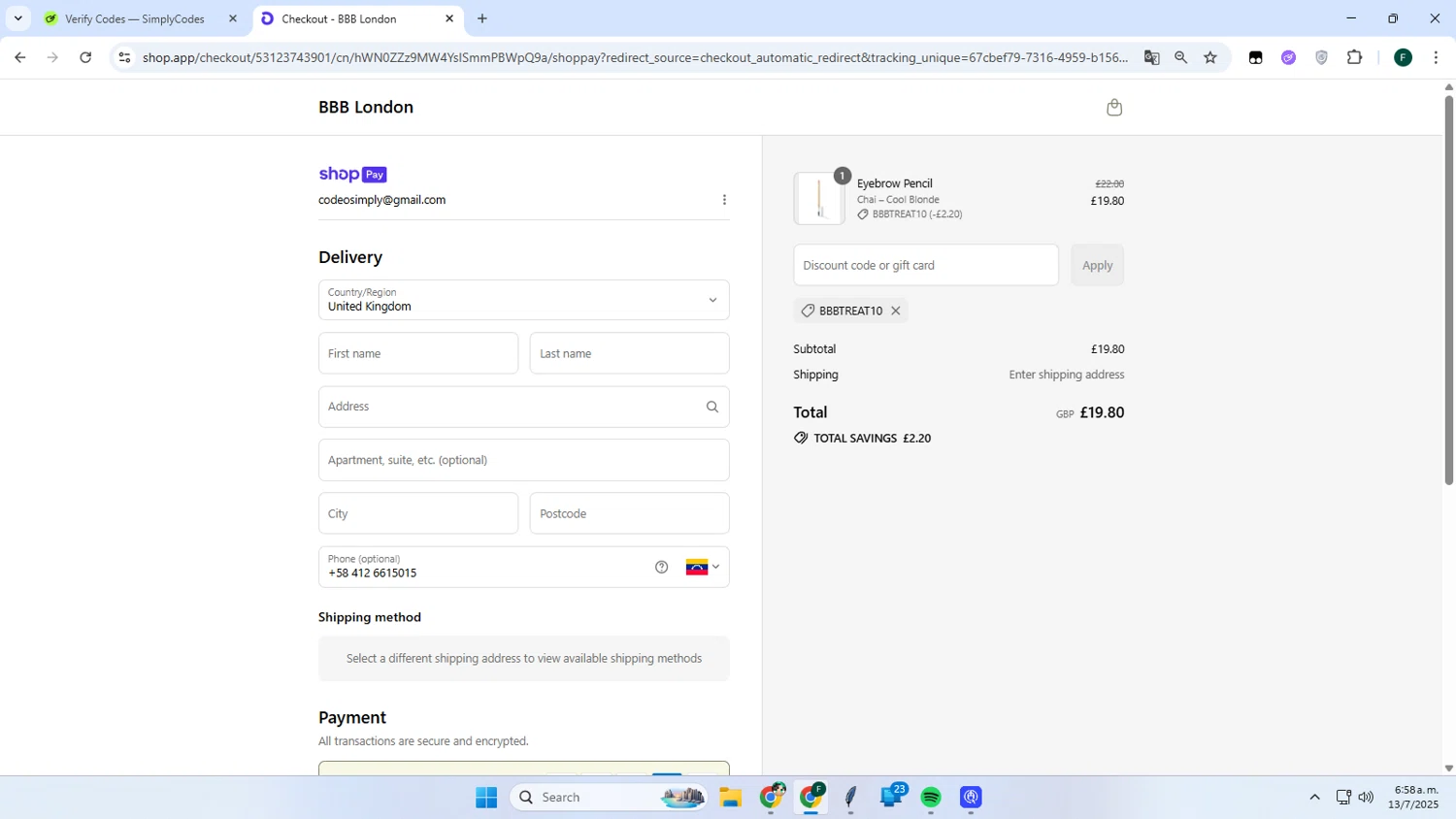
Task: Click the Discount code or gift card field
Action: tap(926, 265)
